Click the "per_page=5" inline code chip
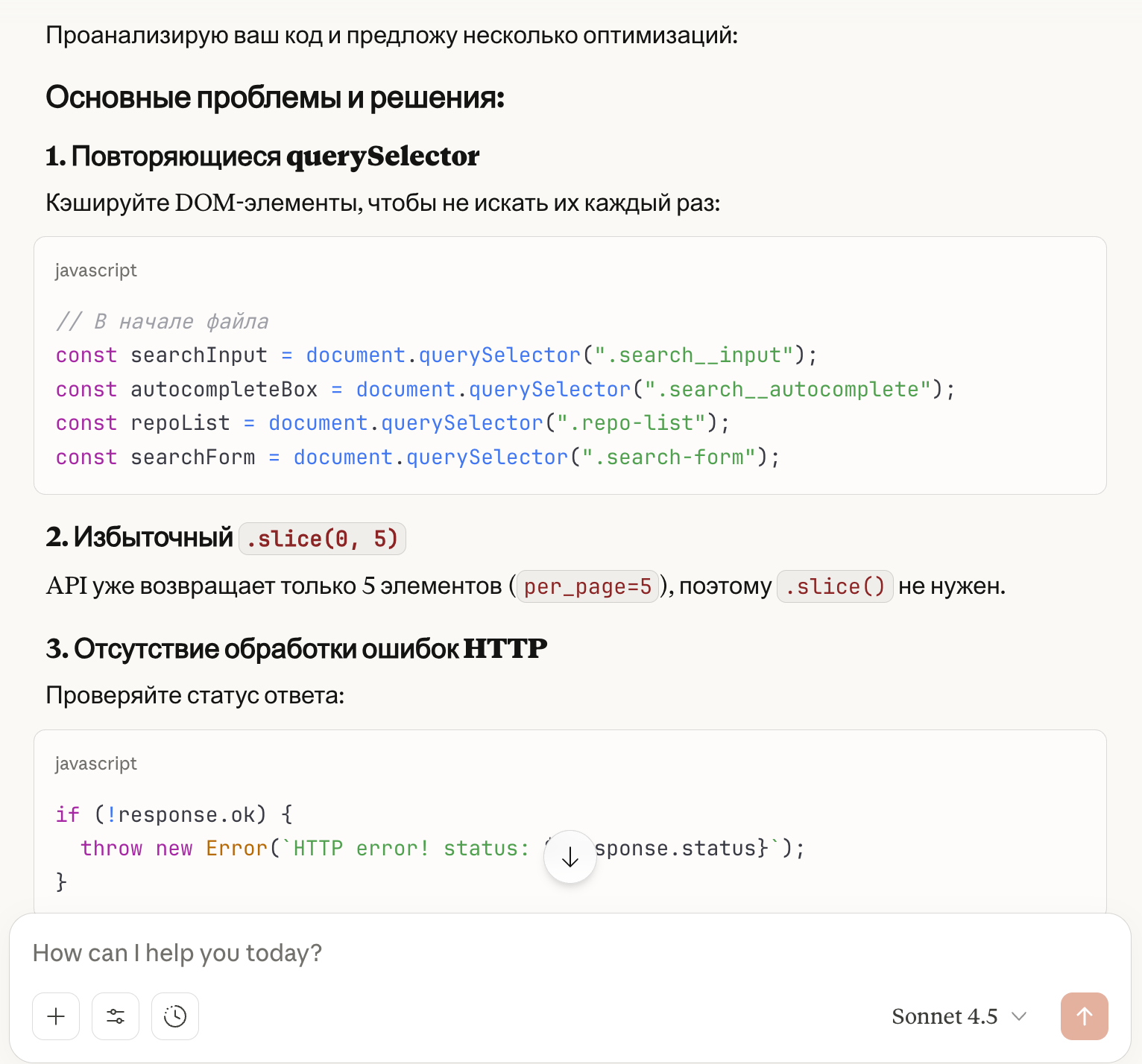This screenshot has width=1142, height=1064. click(587, 586)
